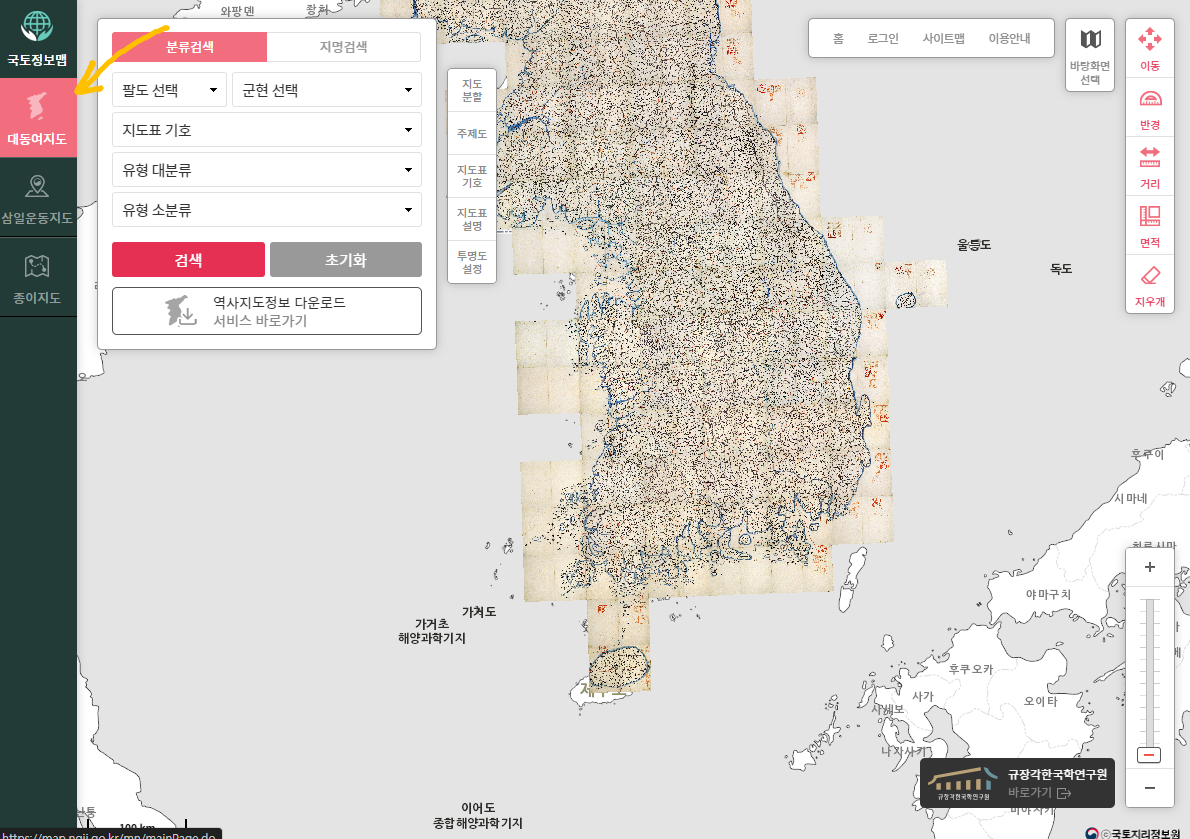Click the zoom slider handle
The image size is (1190, 839).
[x=1149, y=755]
